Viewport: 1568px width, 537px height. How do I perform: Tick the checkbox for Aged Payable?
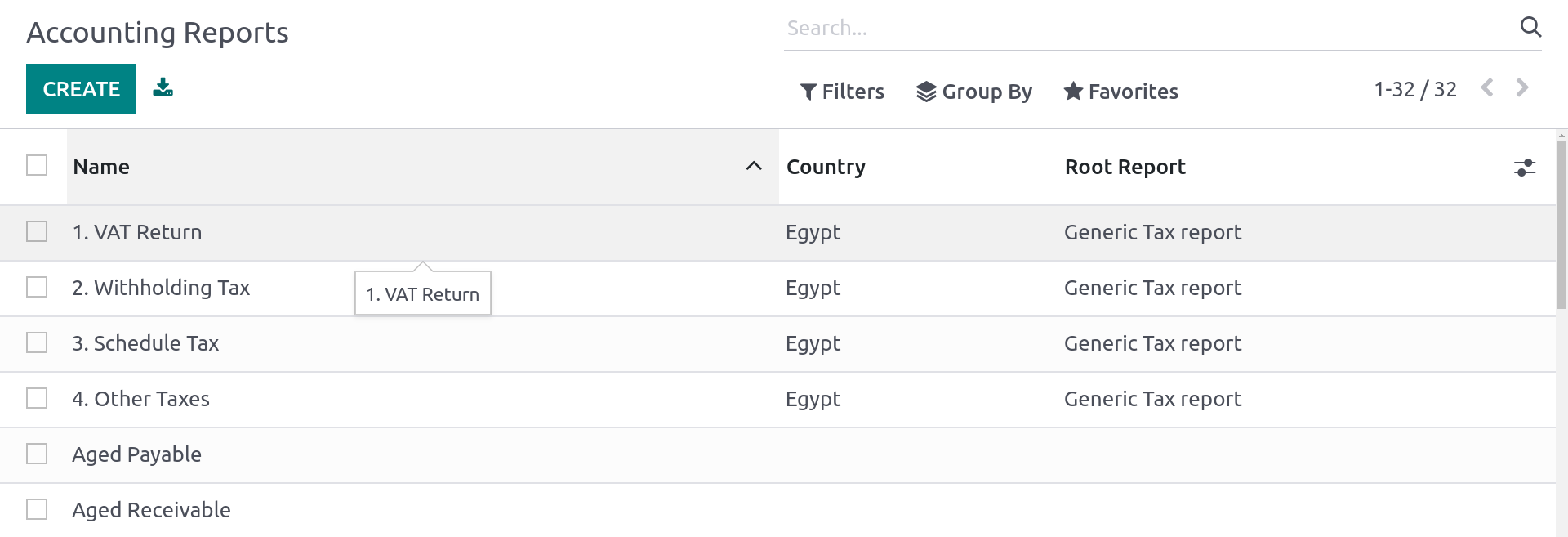click(x=37, y=454)
